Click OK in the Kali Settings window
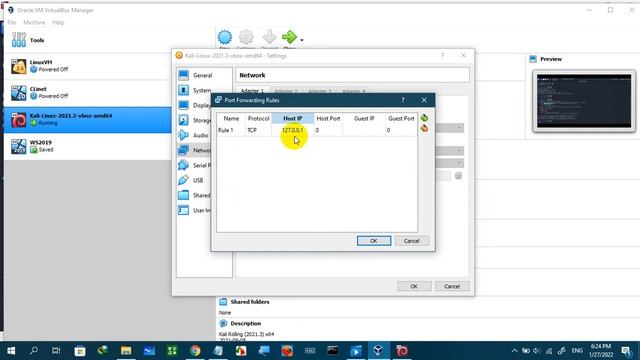 point(414,286)
